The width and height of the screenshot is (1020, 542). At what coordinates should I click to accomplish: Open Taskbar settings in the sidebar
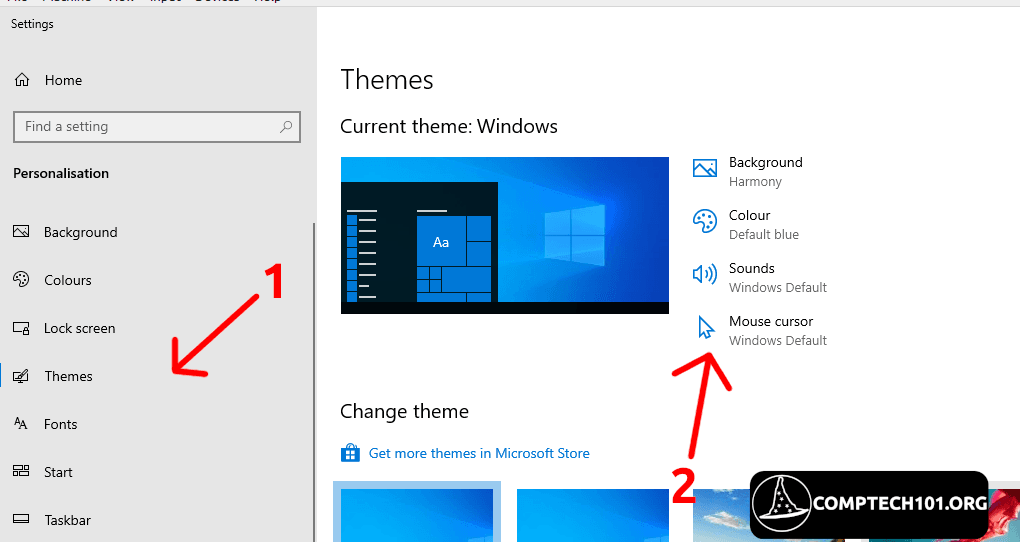(x=67, y=520)
